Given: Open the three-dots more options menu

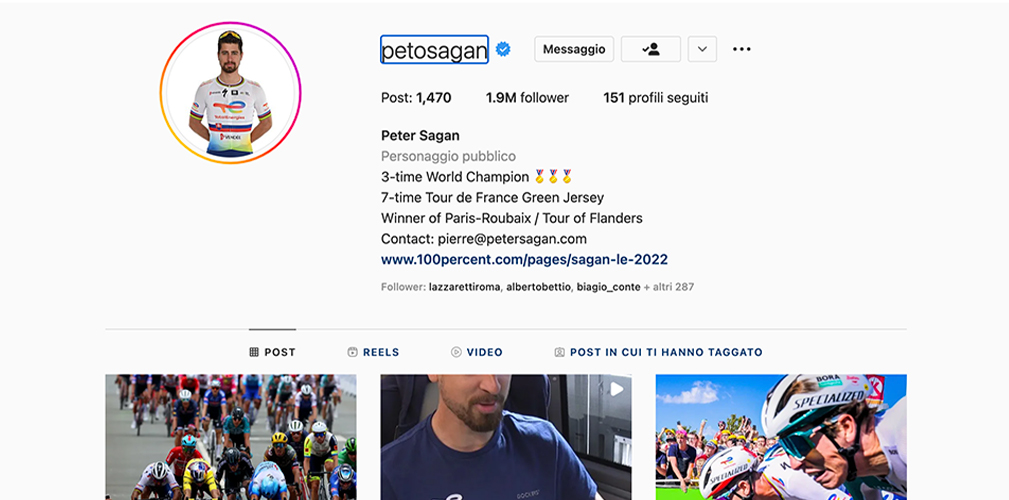Looking at the screenshot, I should tap(741, 49).
